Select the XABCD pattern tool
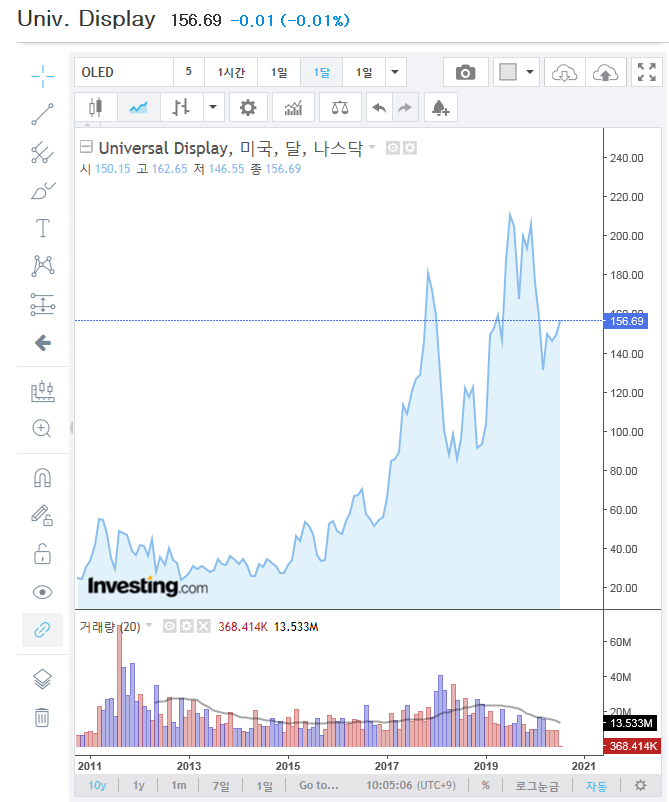This screenshot has width=669, height=802. [x=42, y=266]
